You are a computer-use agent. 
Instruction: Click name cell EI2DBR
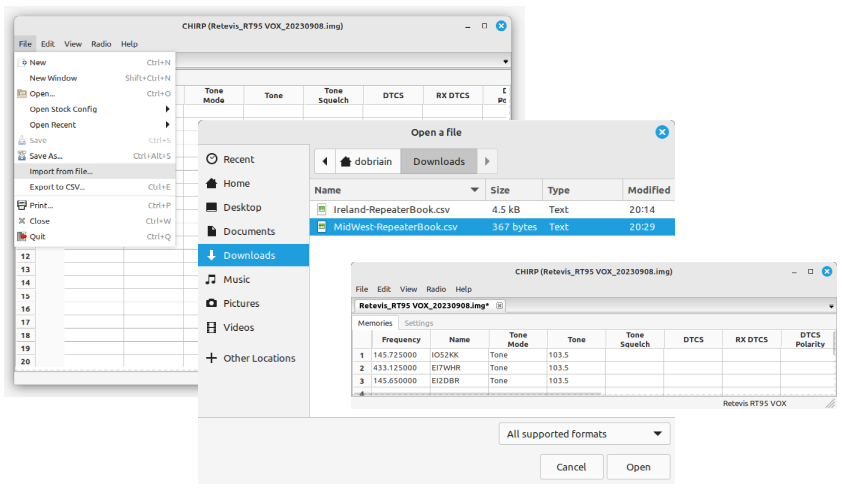tap(459, 381)
